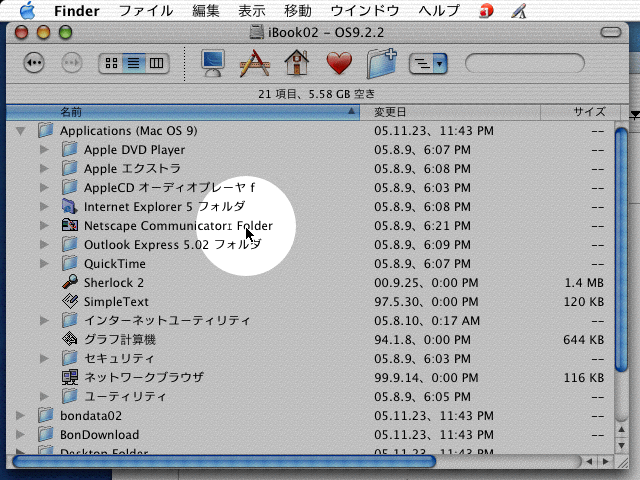Viewport: 640px width, 480px height.
Task: Click the forward navigation button
Action: pyautogui.click(x=72, y=63)
